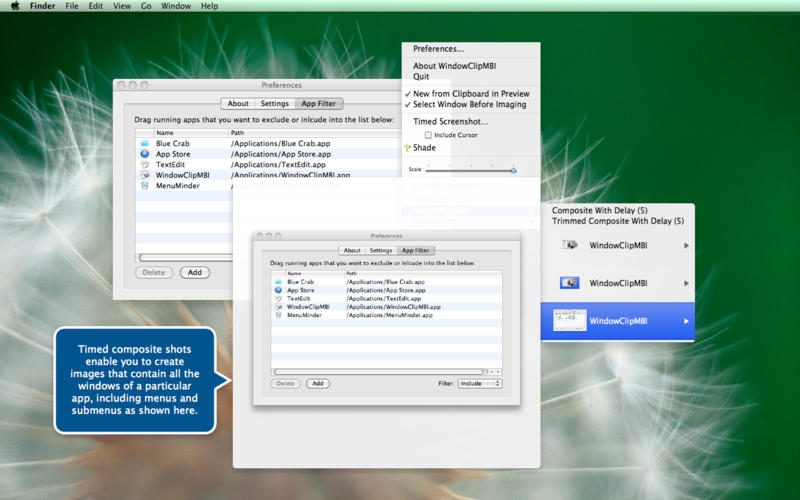This screenshot has width=800, height=500.
Task: Expand the highlighted WindowClipMBI submenu arrow
Action: point(686,321)
